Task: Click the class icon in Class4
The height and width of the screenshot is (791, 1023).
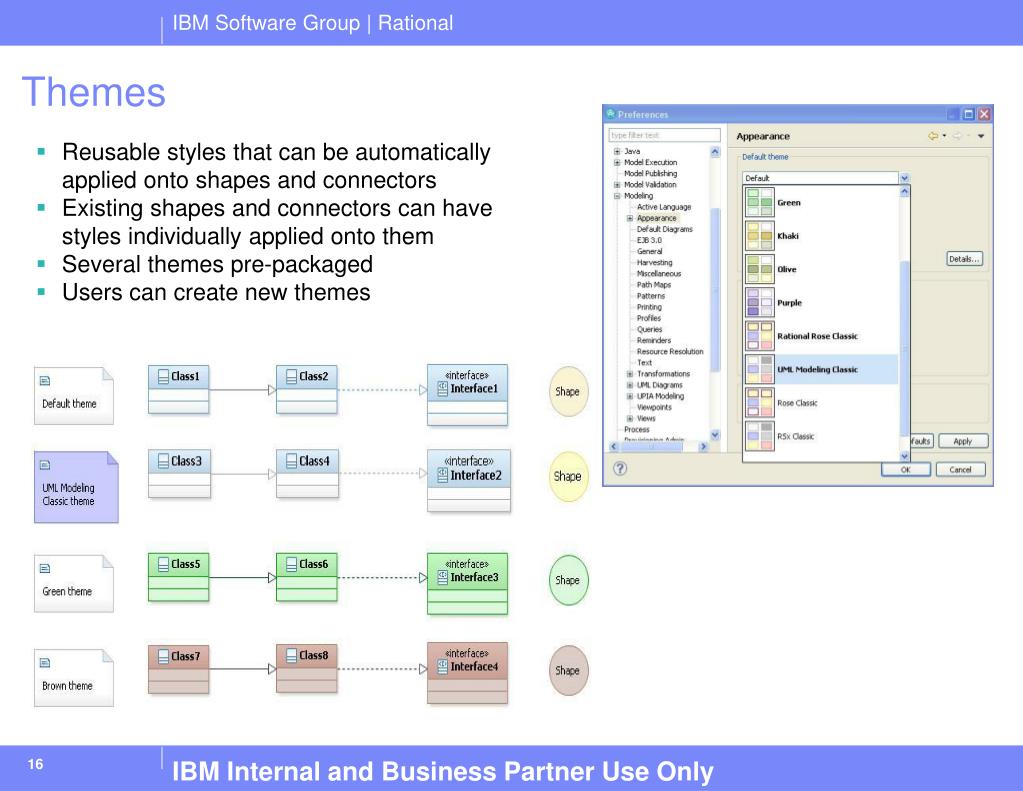Action: [x=292, y=461]
